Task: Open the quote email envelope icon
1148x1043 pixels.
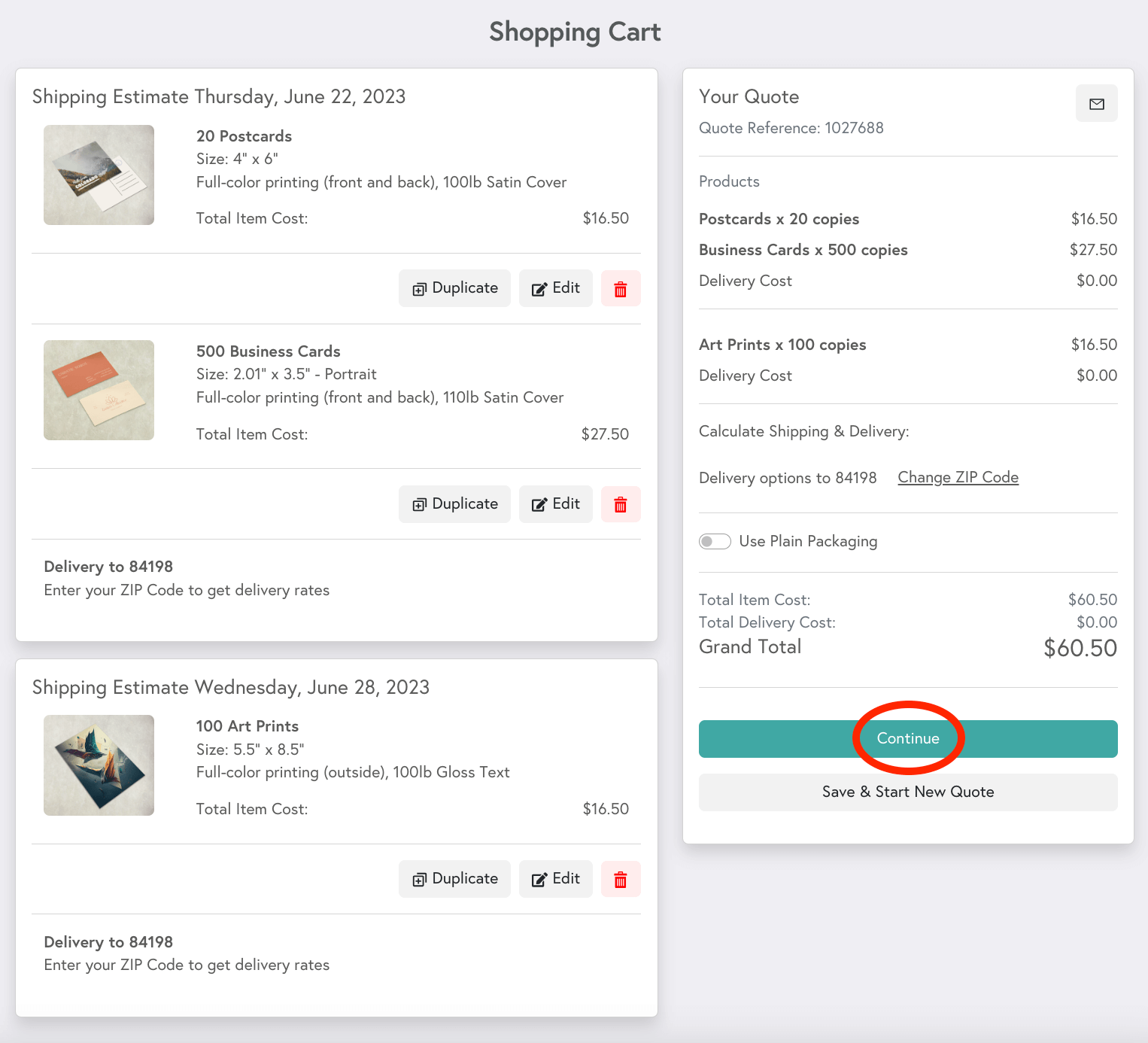Action: click(x=1096, y=103)
